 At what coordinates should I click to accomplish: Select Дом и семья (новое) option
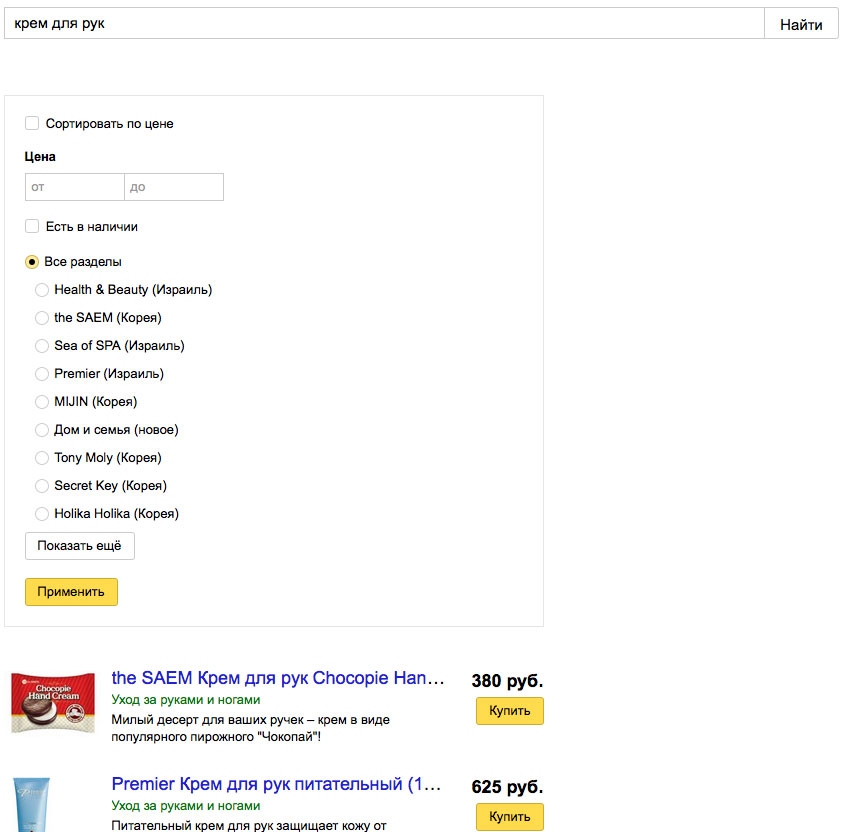[42, 430]
